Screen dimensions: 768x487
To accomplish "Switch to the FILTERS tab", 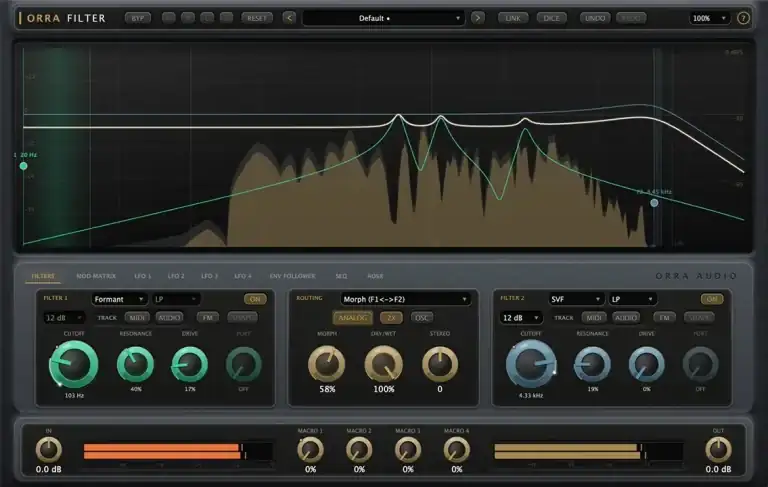I will (x=43, y=276).
